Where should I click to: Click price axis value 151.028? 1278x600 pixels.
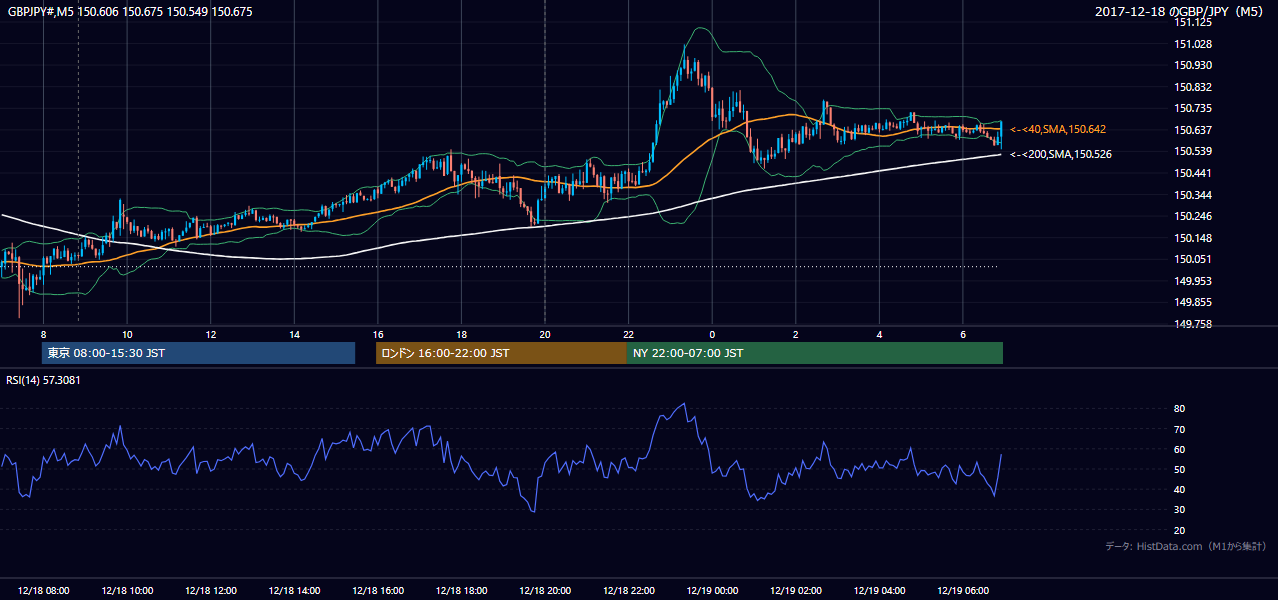1193,44
